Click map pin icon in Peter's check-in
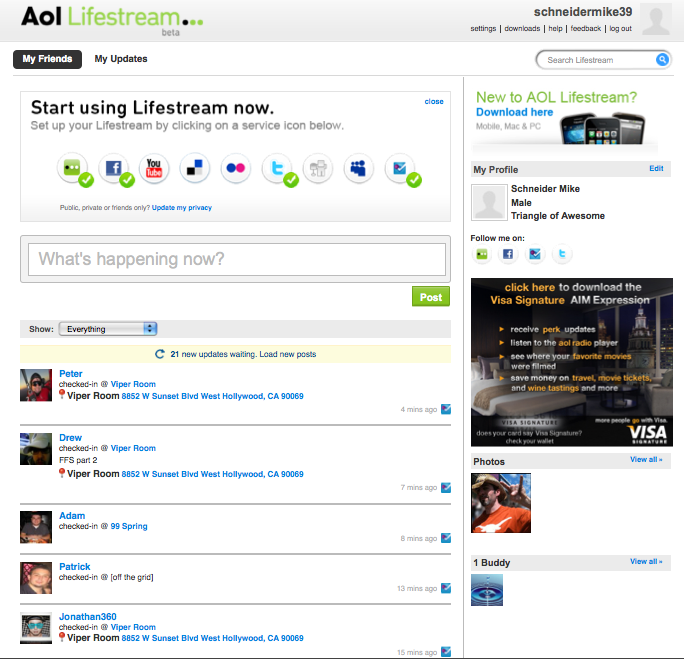Image resolution: width=684 pixels, height=659 pixels. point(62,394)
